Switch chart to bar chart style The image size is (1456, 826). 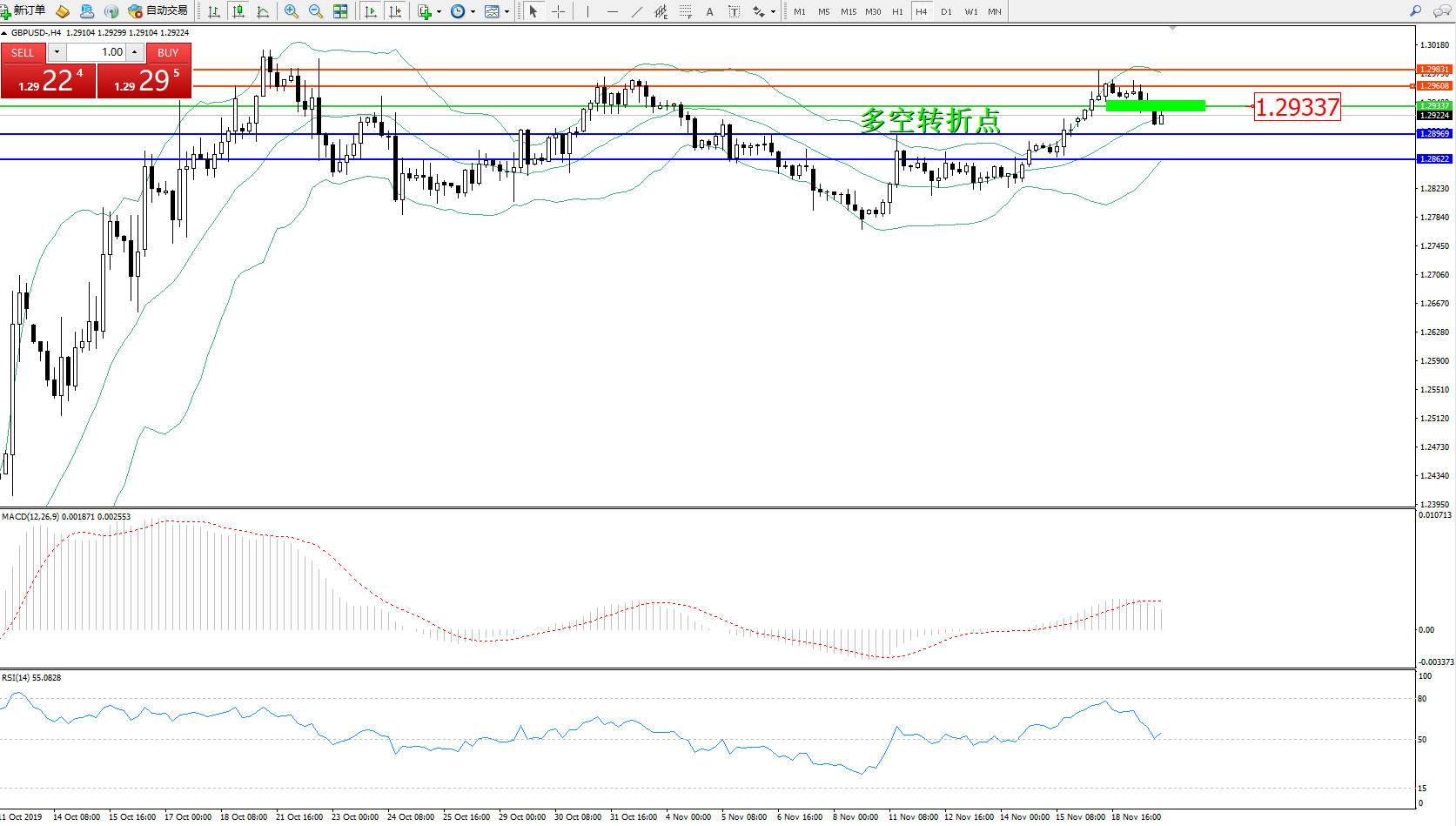coord(214,11)
